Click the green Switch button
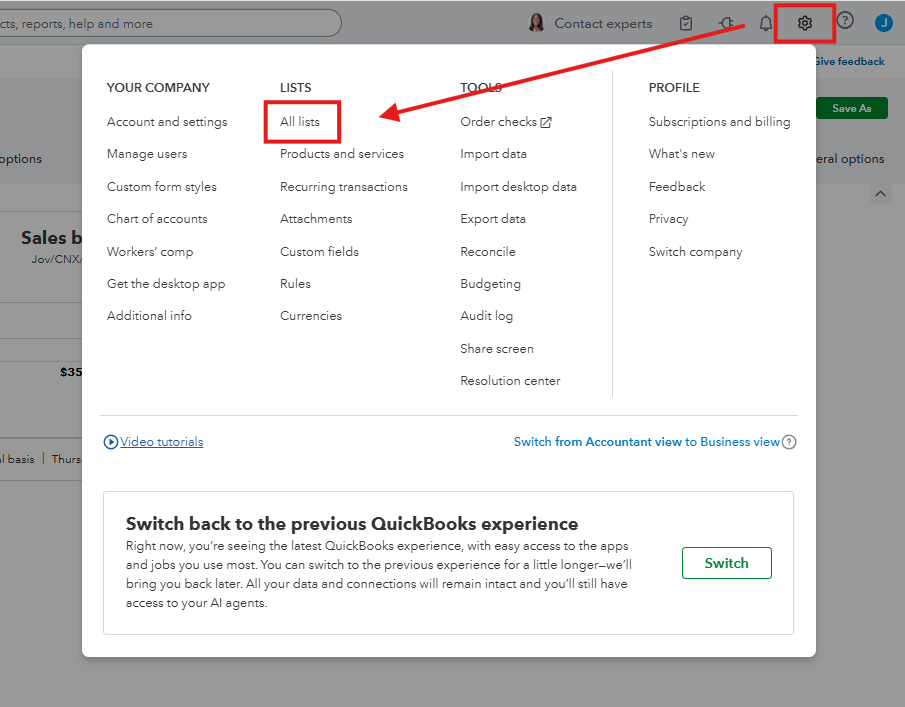905x707 pixels. [x=726, y=563]
